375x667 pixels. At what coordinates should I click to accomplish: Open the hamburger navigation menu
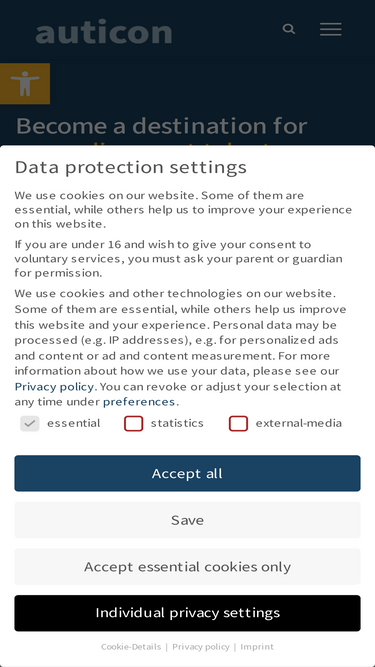point(330,29)
